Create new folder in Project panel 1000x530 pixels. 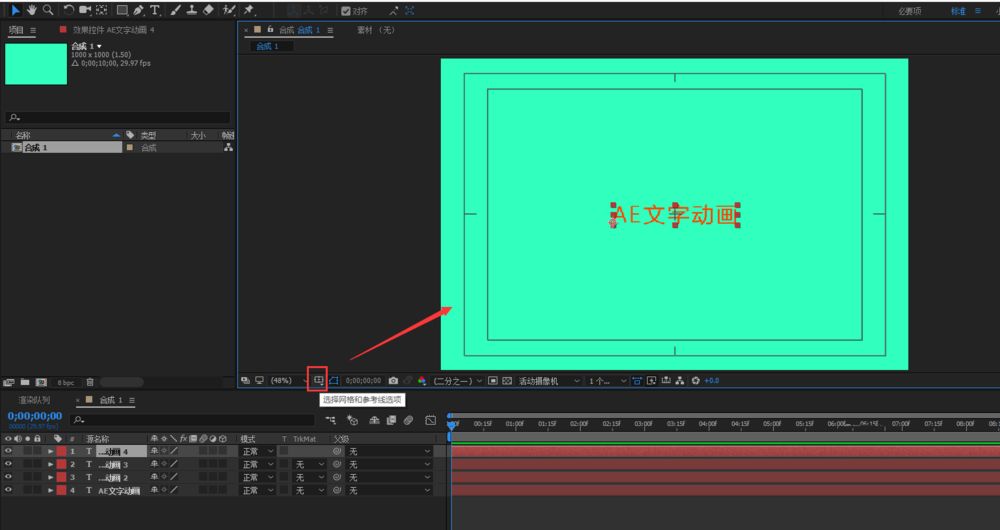[x=25, y=383]
